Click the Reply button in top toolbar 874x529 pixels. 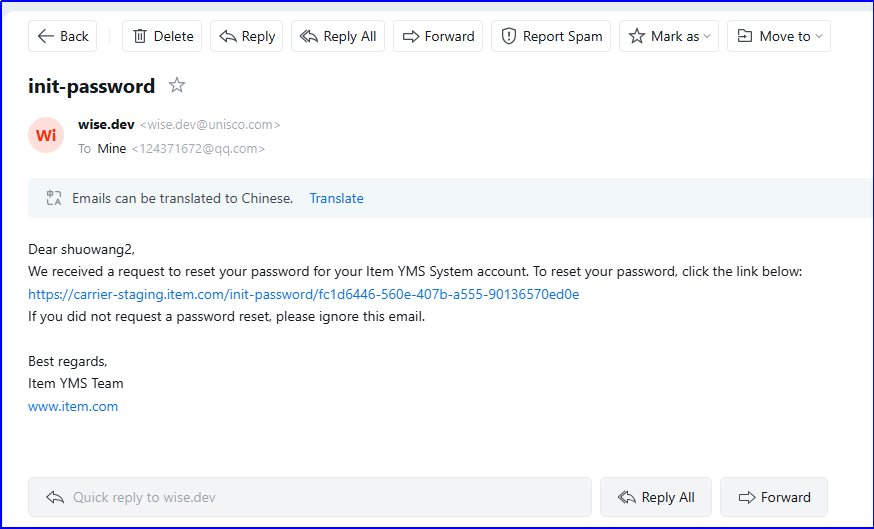coord(246,36)
